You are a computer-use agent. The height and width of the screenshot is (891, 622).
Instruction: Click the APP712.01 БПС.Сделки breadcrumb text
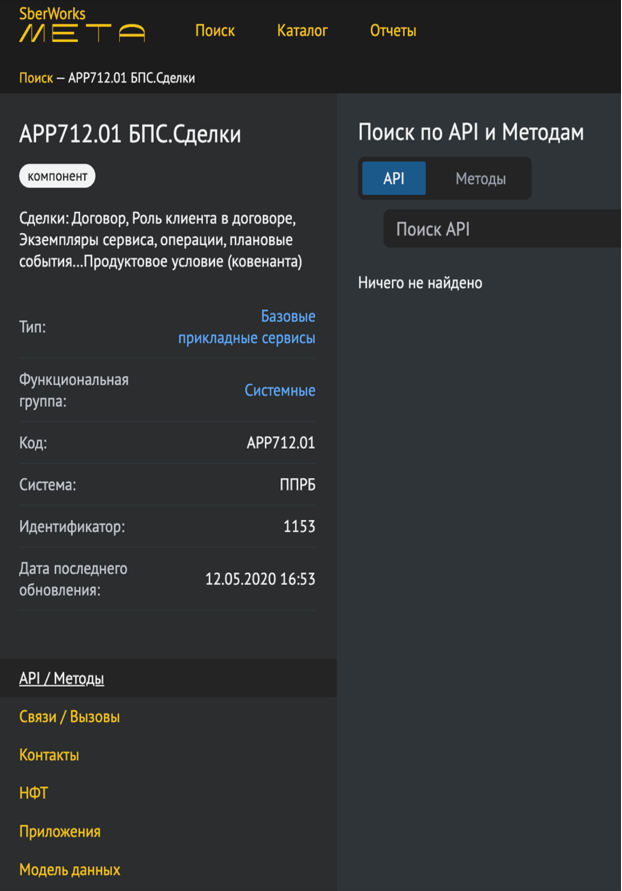(131, 78)
